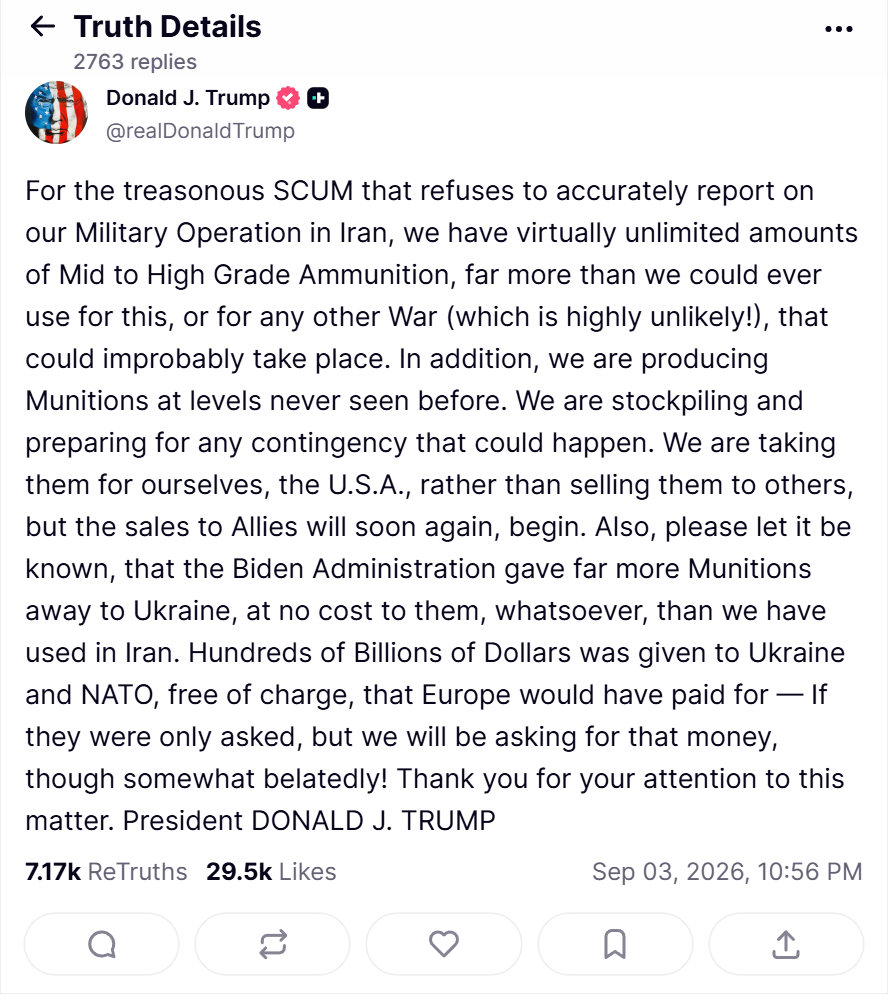The image size is (888, 996).
Task: View the 7.17k ReTruths list
Action: click(106, 872)
